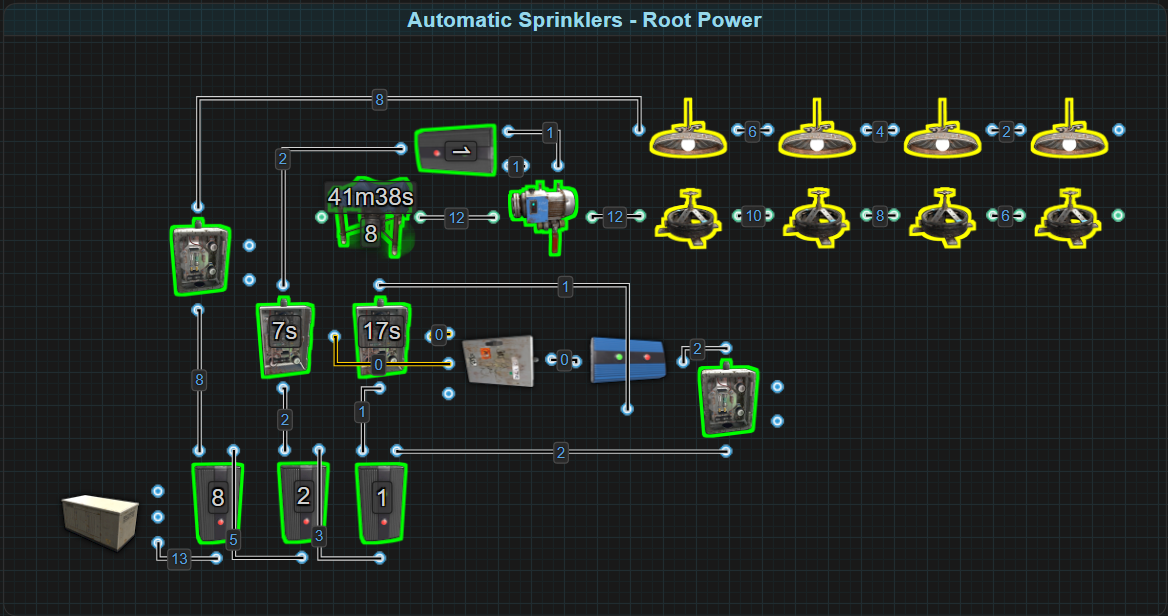
Task: Click the output port right of the last ceiling light
Action: (1118, 130)
